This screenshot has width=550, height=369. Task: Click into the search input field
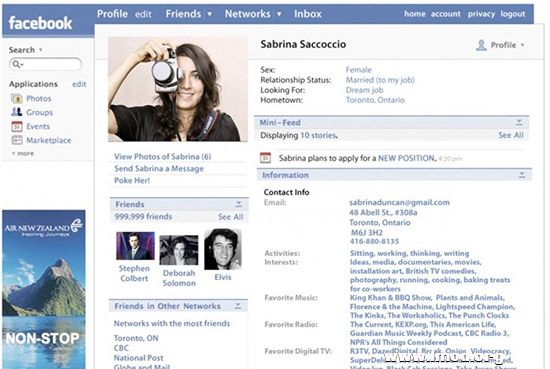pos(46,64)
